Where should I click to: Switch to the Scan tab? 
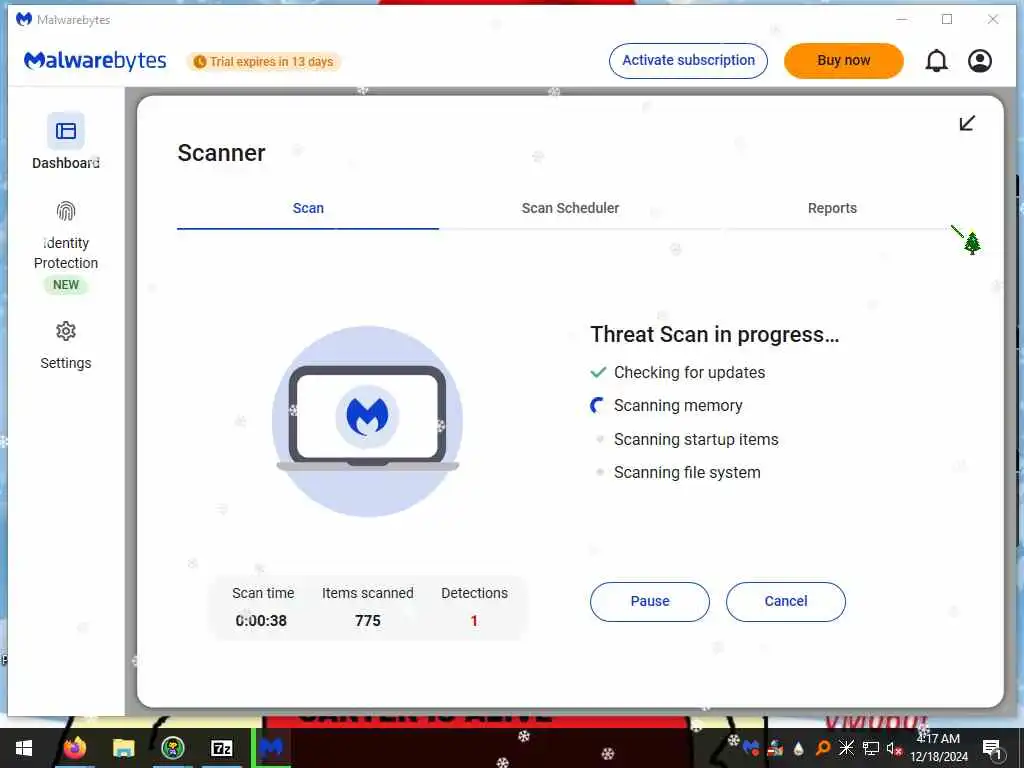coord(308,208)
